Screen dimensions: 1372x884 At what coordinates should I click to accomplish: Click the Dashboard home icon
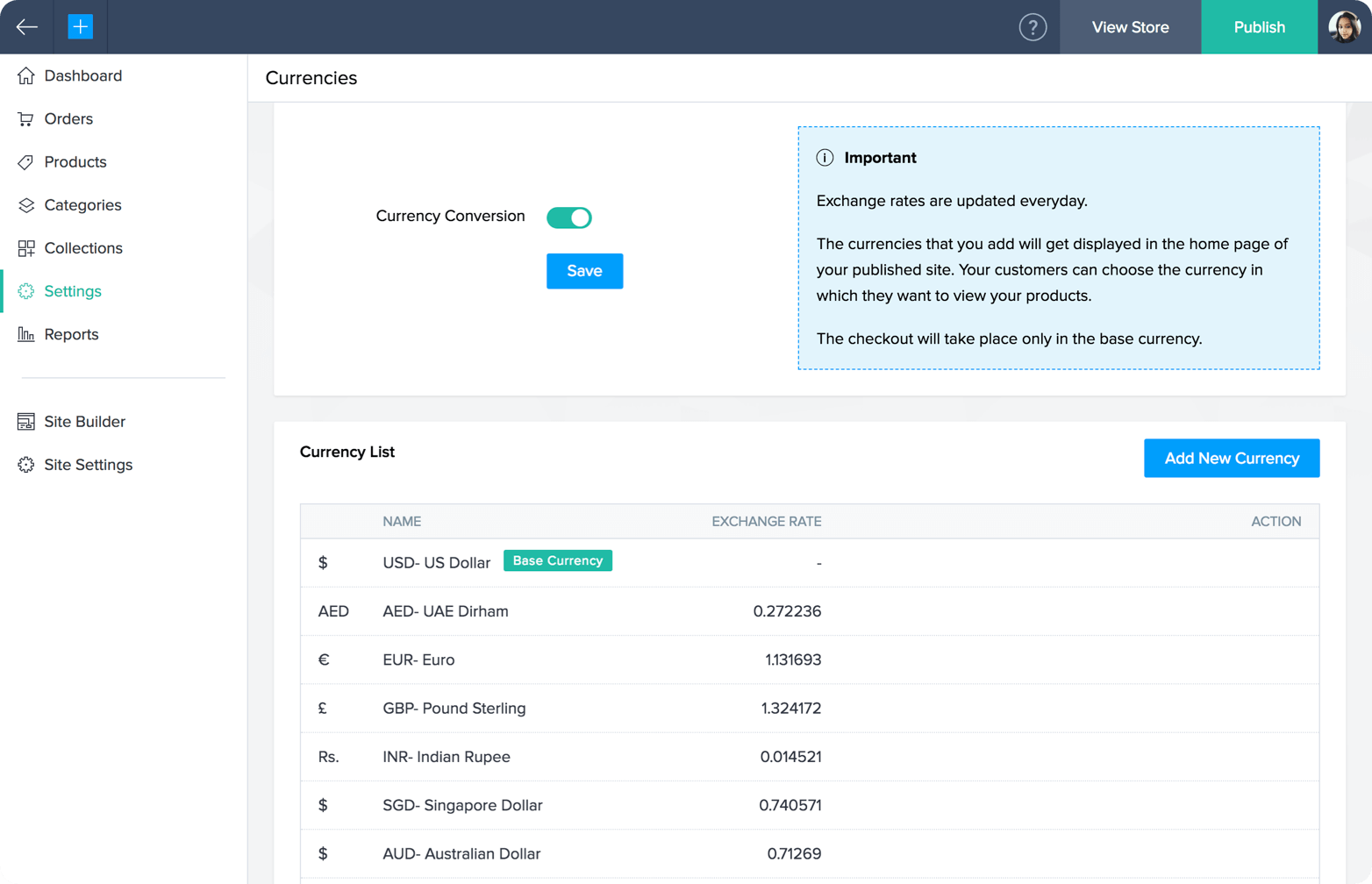click(x=26, y=76)
